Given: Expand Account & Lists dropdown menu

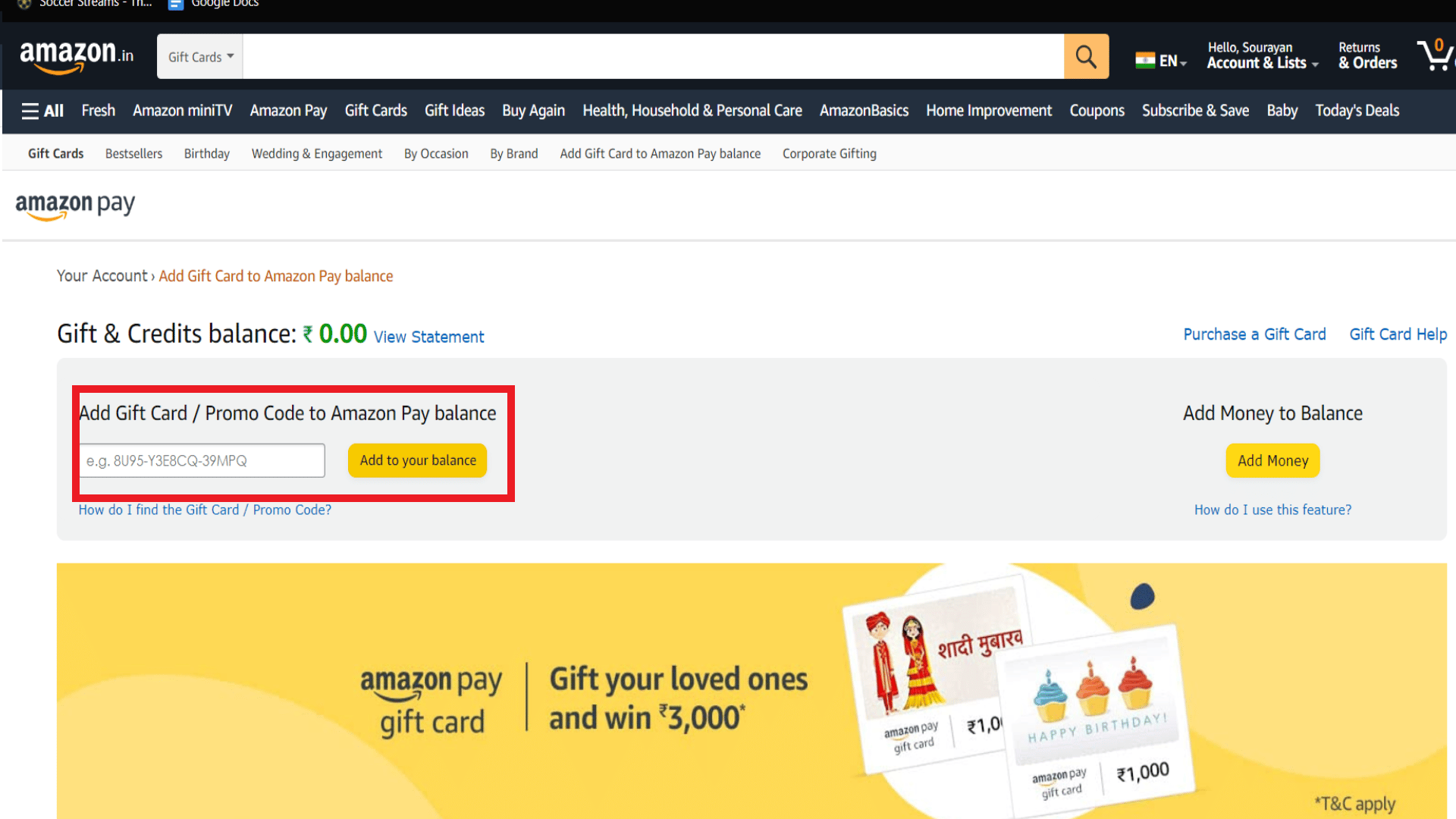Looking at the screenshot, I should tap(1260, 56).
